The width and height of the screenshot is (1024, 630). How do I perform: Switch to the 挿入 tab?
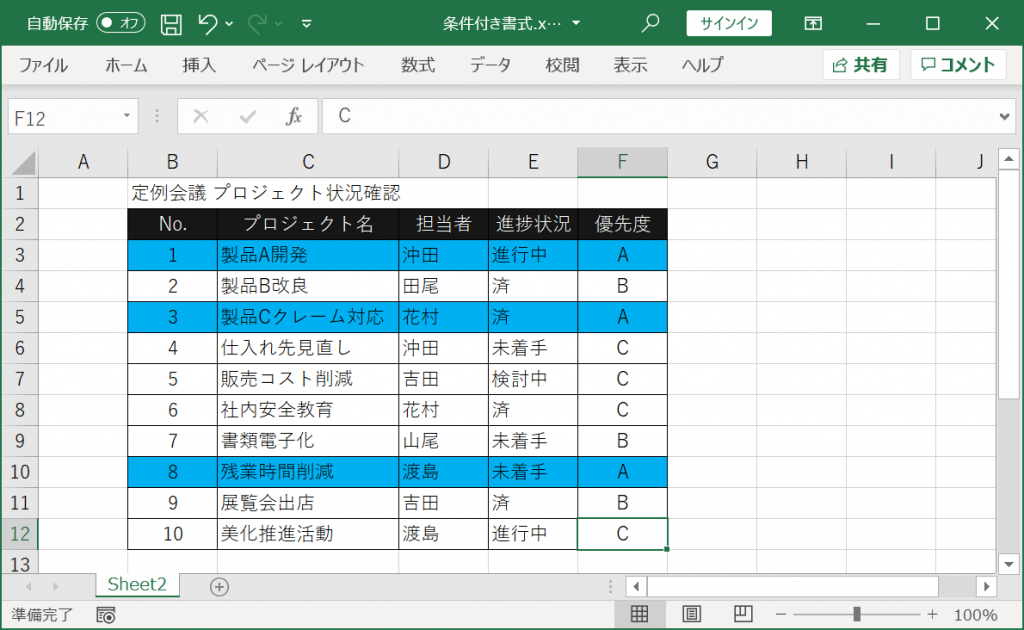(199, 65)
